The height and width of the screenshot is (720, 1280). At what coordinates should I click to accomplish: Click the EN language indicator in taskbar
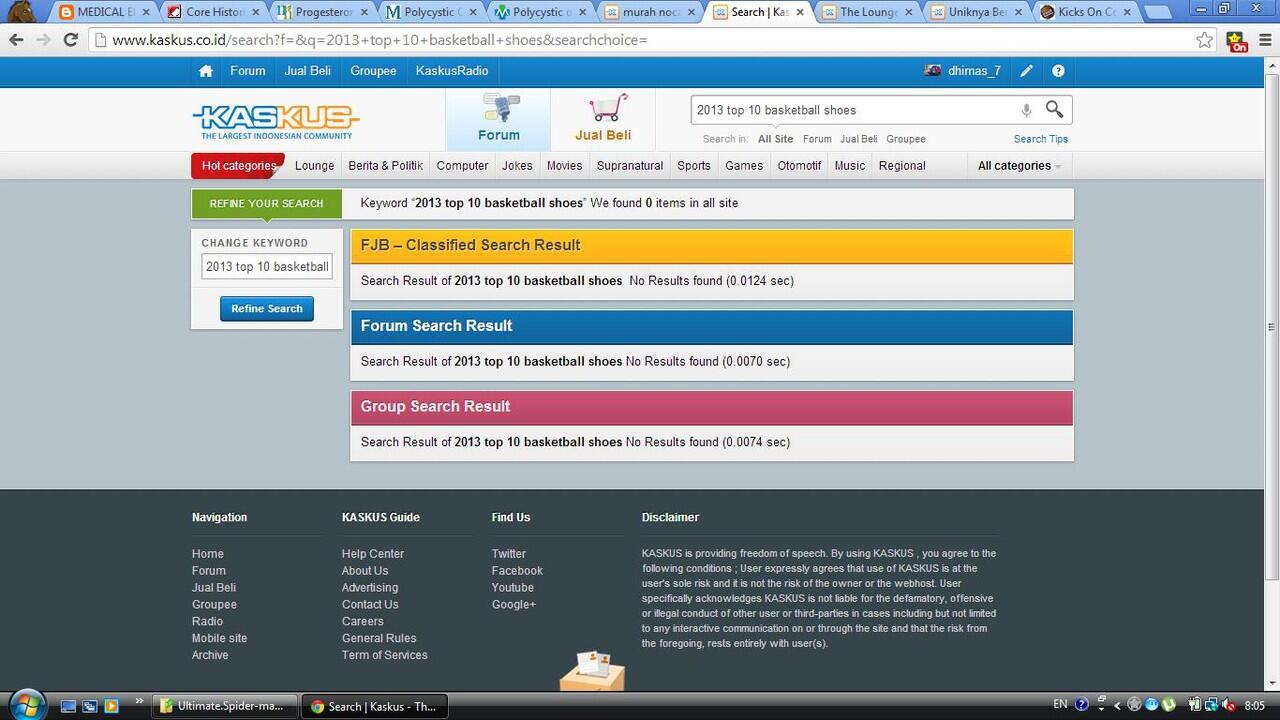(x=1060, y=705)
